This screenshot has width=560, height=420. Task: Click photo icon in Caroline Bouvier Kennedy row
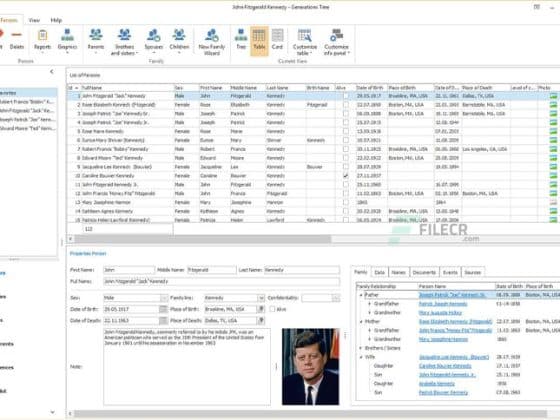click(x=553, y=176)
